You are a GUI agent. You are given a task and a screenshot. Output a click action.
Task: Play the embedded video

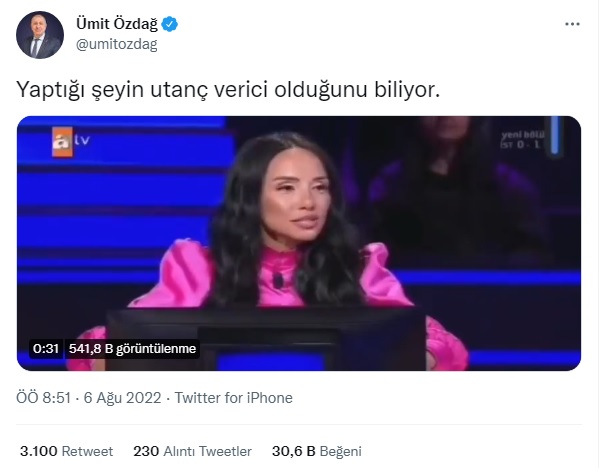(299, 243)
